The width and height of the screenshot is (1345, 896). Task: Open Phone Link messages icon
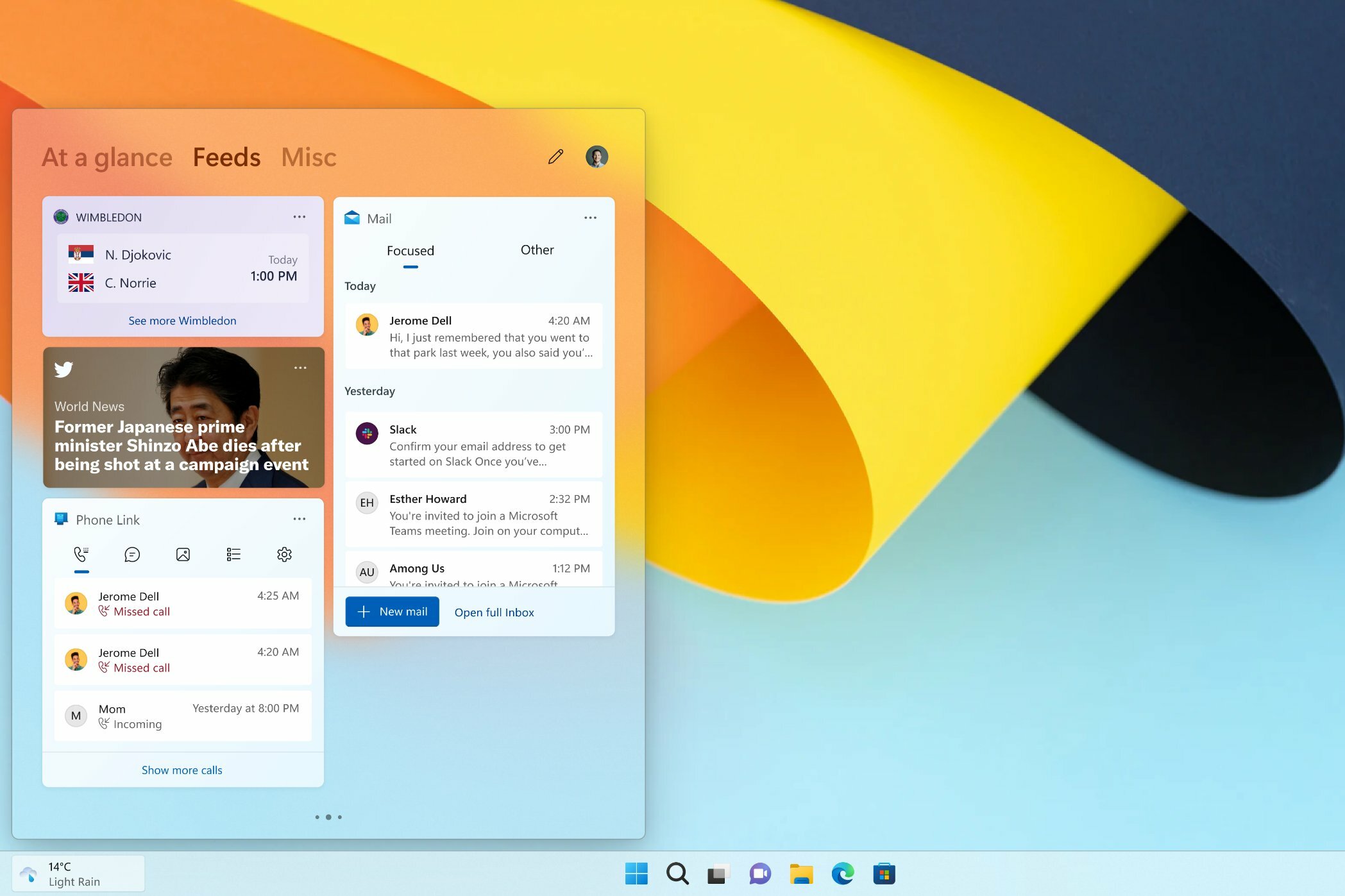[131, 554]
